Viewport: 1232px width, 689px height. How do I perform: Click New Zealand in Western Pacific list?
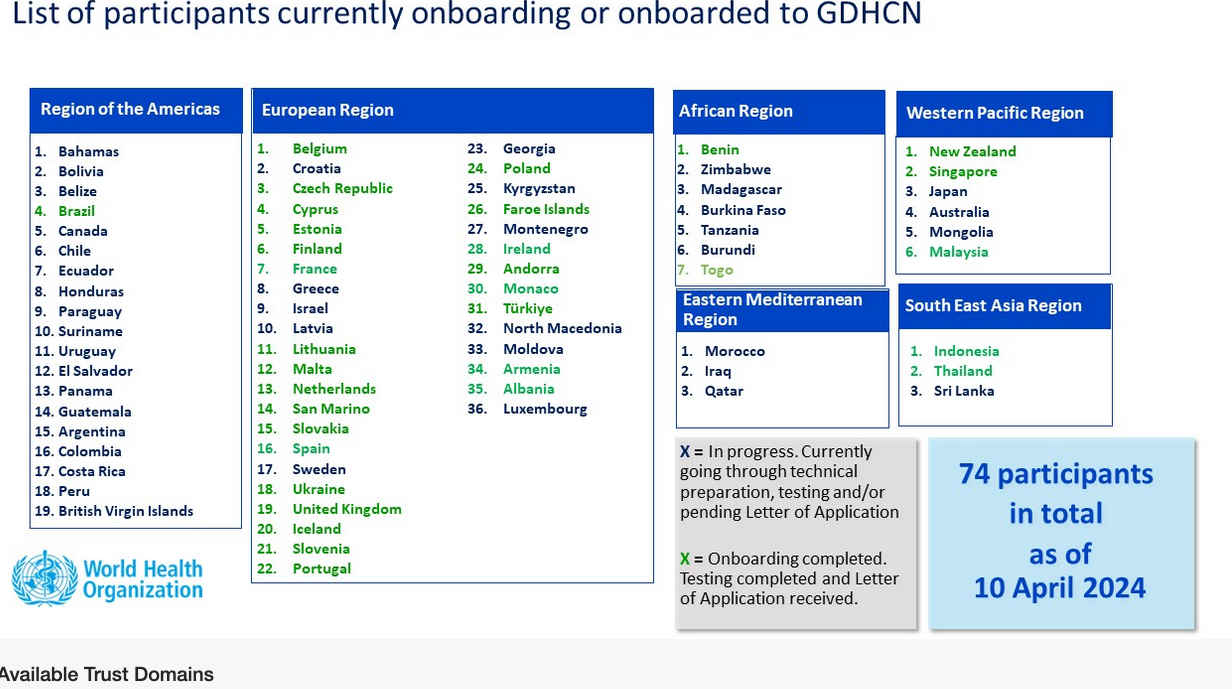pos(972,152)
